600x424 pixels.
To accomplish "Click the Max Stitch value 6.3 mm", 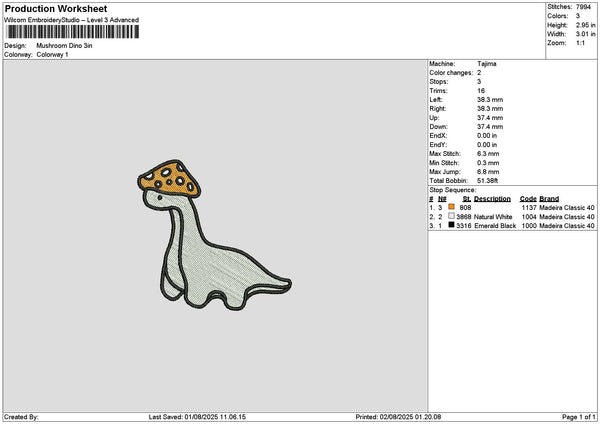I will (x=488, y=154).
